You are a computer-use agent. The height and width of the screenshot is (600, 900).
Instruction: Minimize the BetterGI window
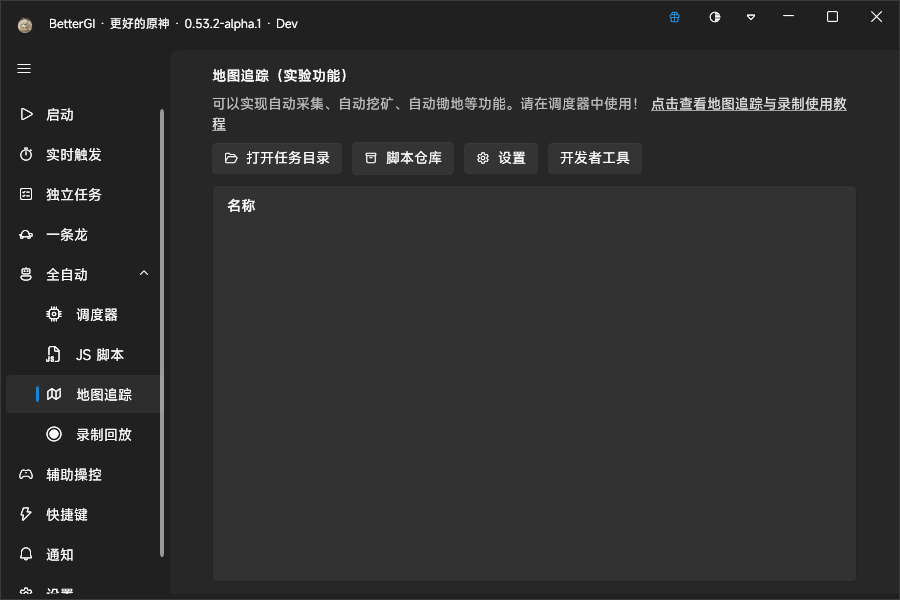click(789, 17)
